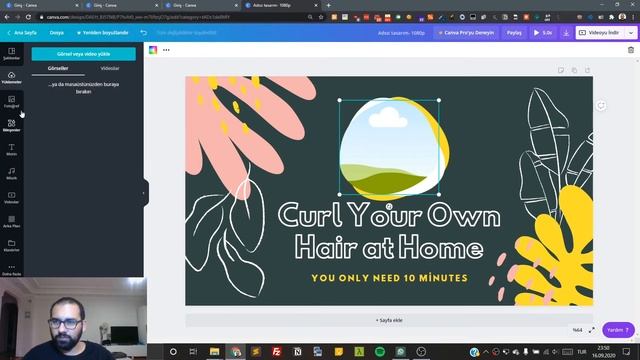Open Spotify from the taskbar
Image resolution: width=640 pixels, height=360 pixels.
click(x=380, y=351)
